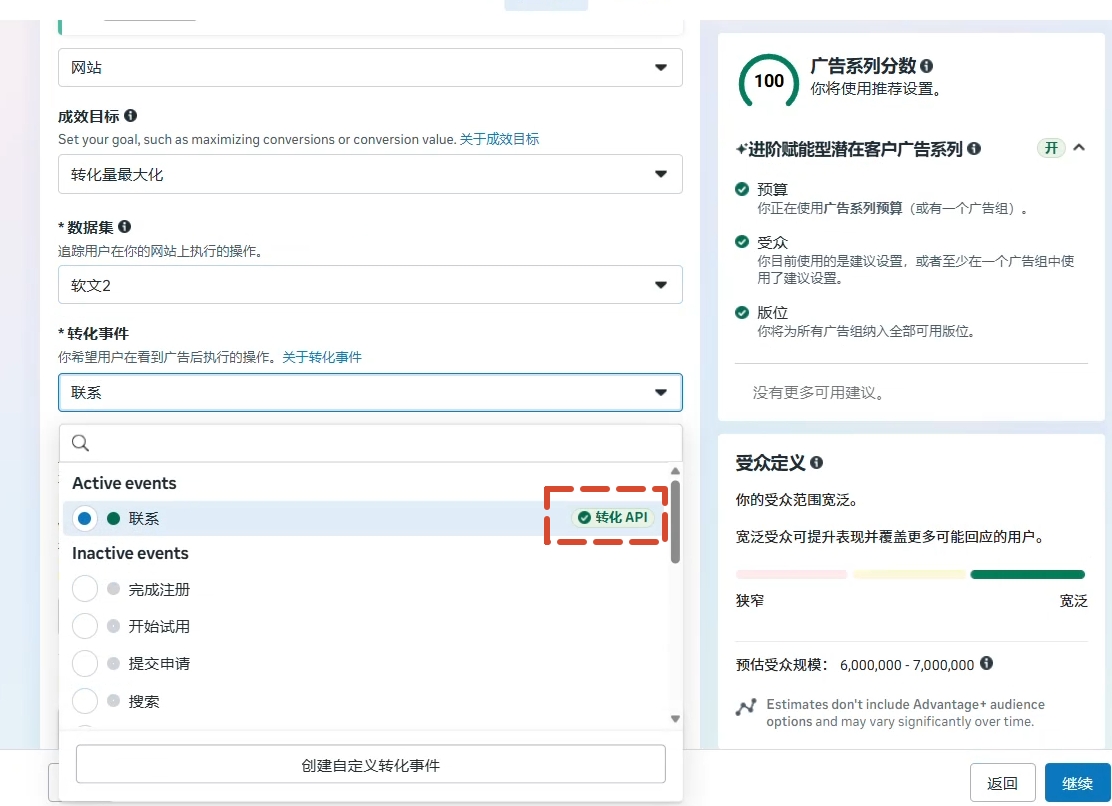Click the search magnifier icon in dropdown
The height and width of the screenshot is (806, 1112).
tap(81, 443)
